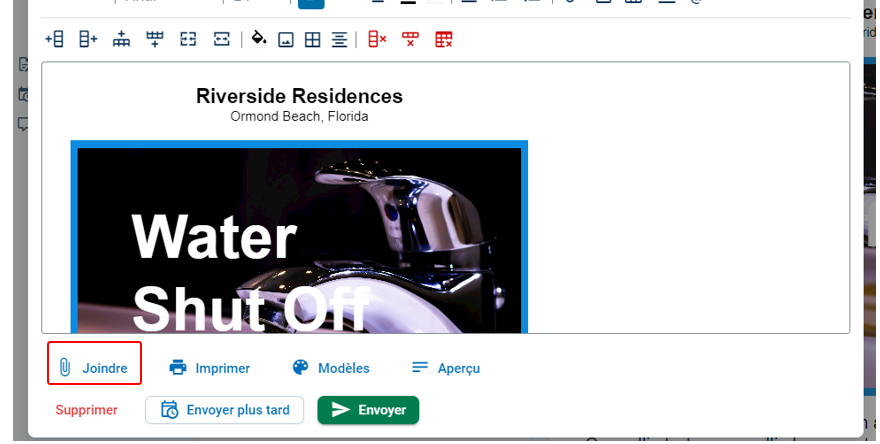The height and width of the screenshot is (444, 880).
Task: Insert a table column after
Action: point(88,39)
